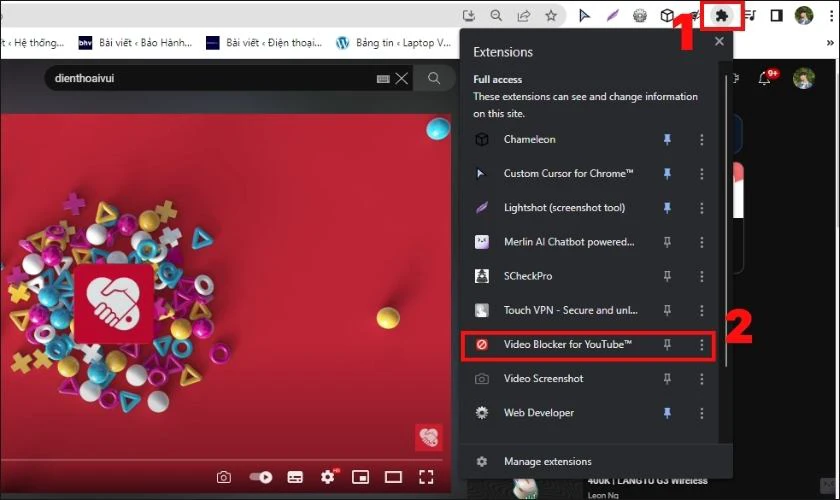Screen dimensions: 840x500
Task: Open more options for Touch VPN extension
Action: tap(702, 310)
